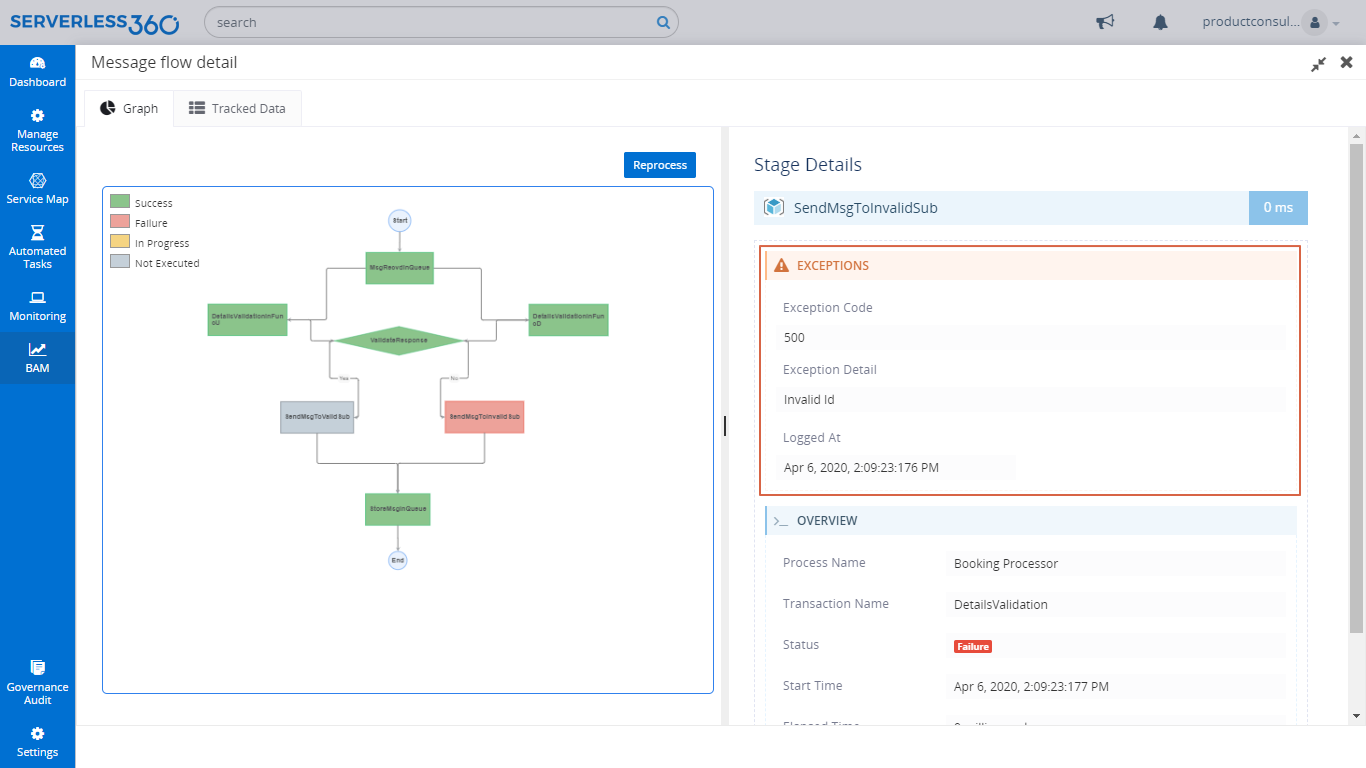Click the productconsul... account name
The width and height of the screenshot is (1366, 768).
point(1250,22)
